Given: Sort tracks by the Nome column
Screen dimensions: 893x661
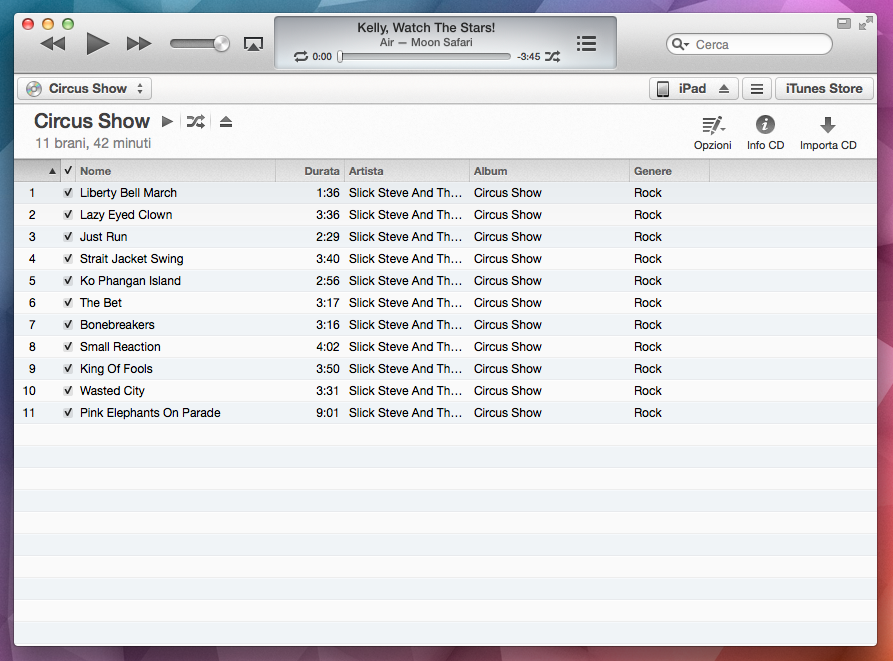Looking at the screenshot, I should 175,171.
